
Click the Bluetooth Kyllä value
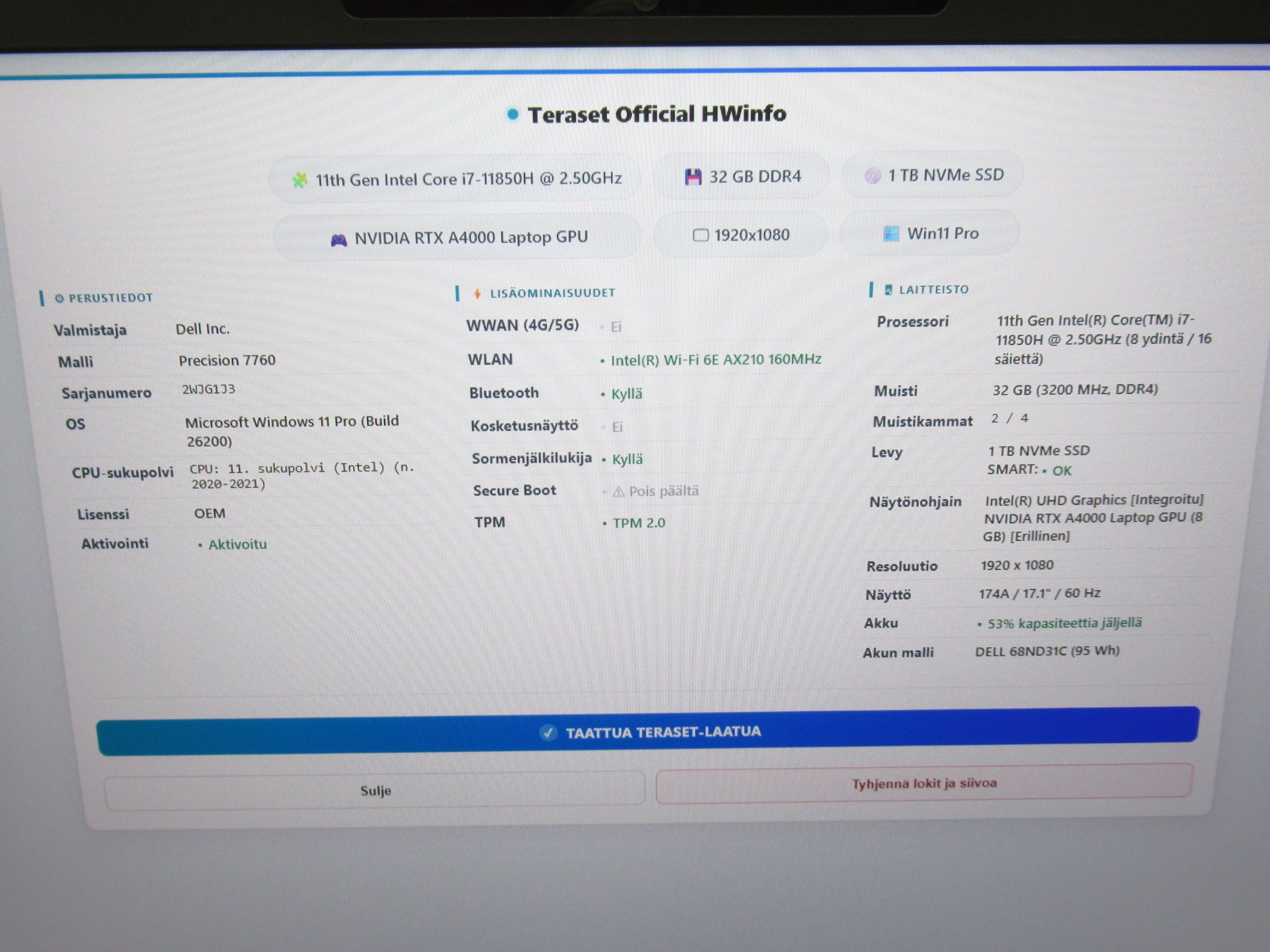tap(626, 394)
